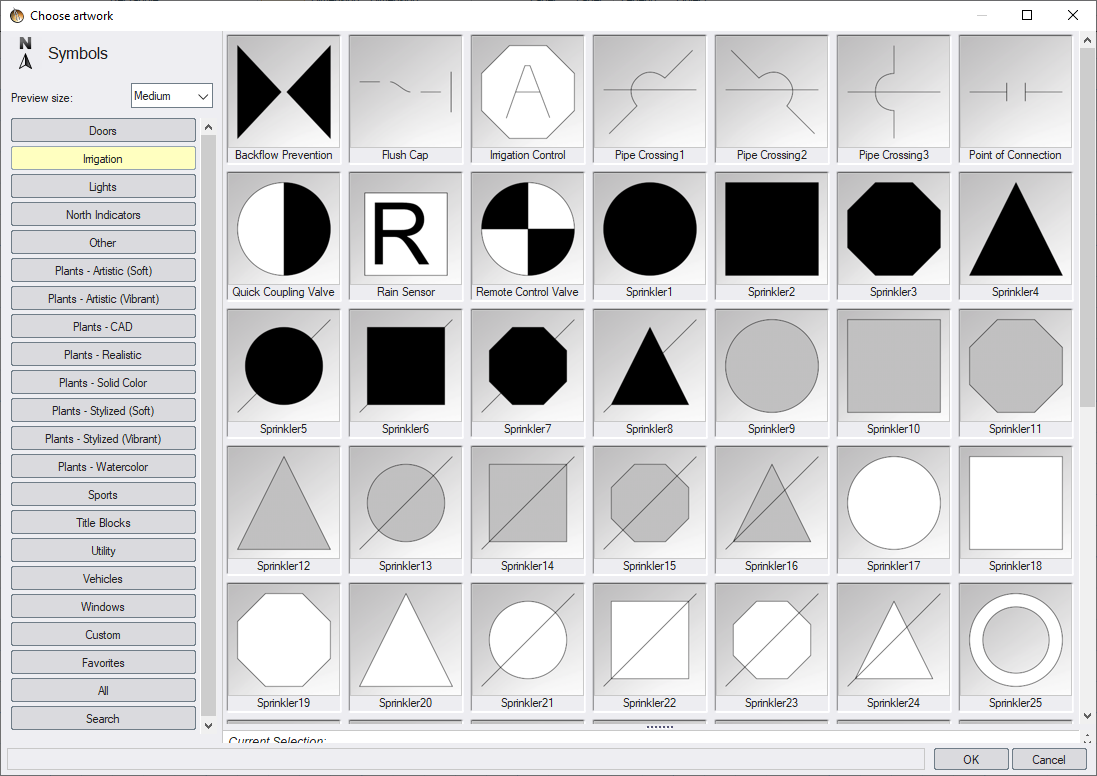
Task: Switch to the Lights category
Action: coord(103,187)
